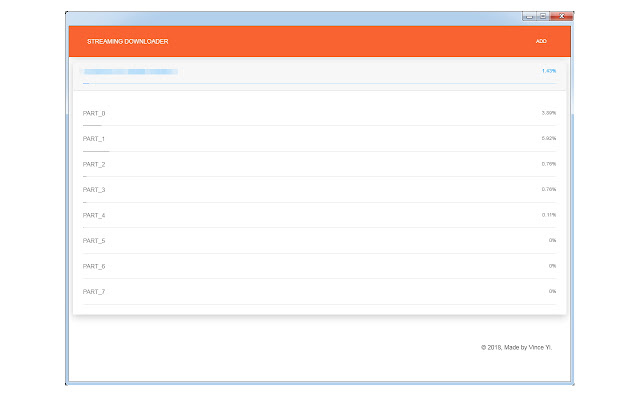Select the PART_7 row label
640x400 pixels.
pos(94,292)
